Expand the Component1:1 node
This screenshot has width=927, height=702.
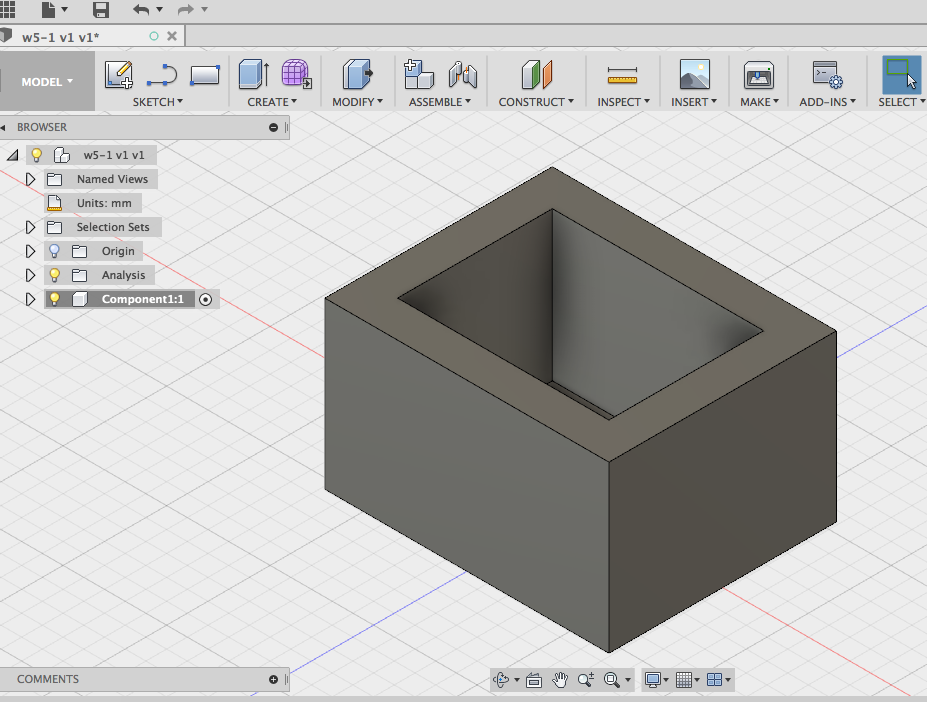(30, 299)
